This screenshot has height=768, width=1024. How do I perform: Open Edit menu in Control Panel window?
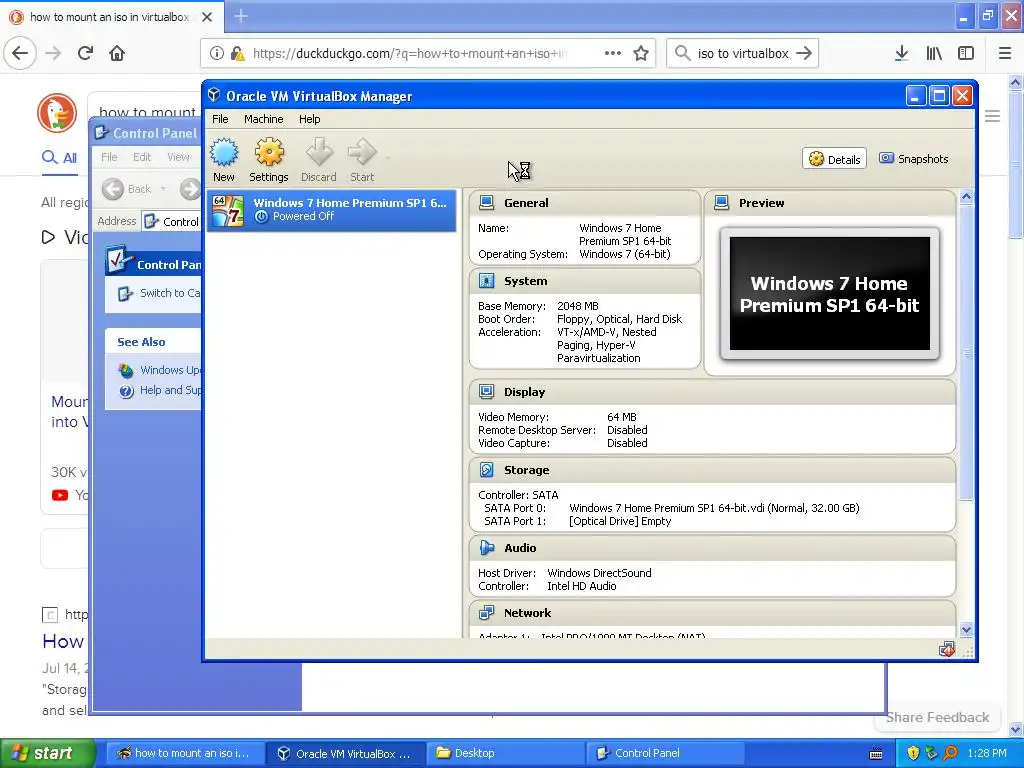142,157
